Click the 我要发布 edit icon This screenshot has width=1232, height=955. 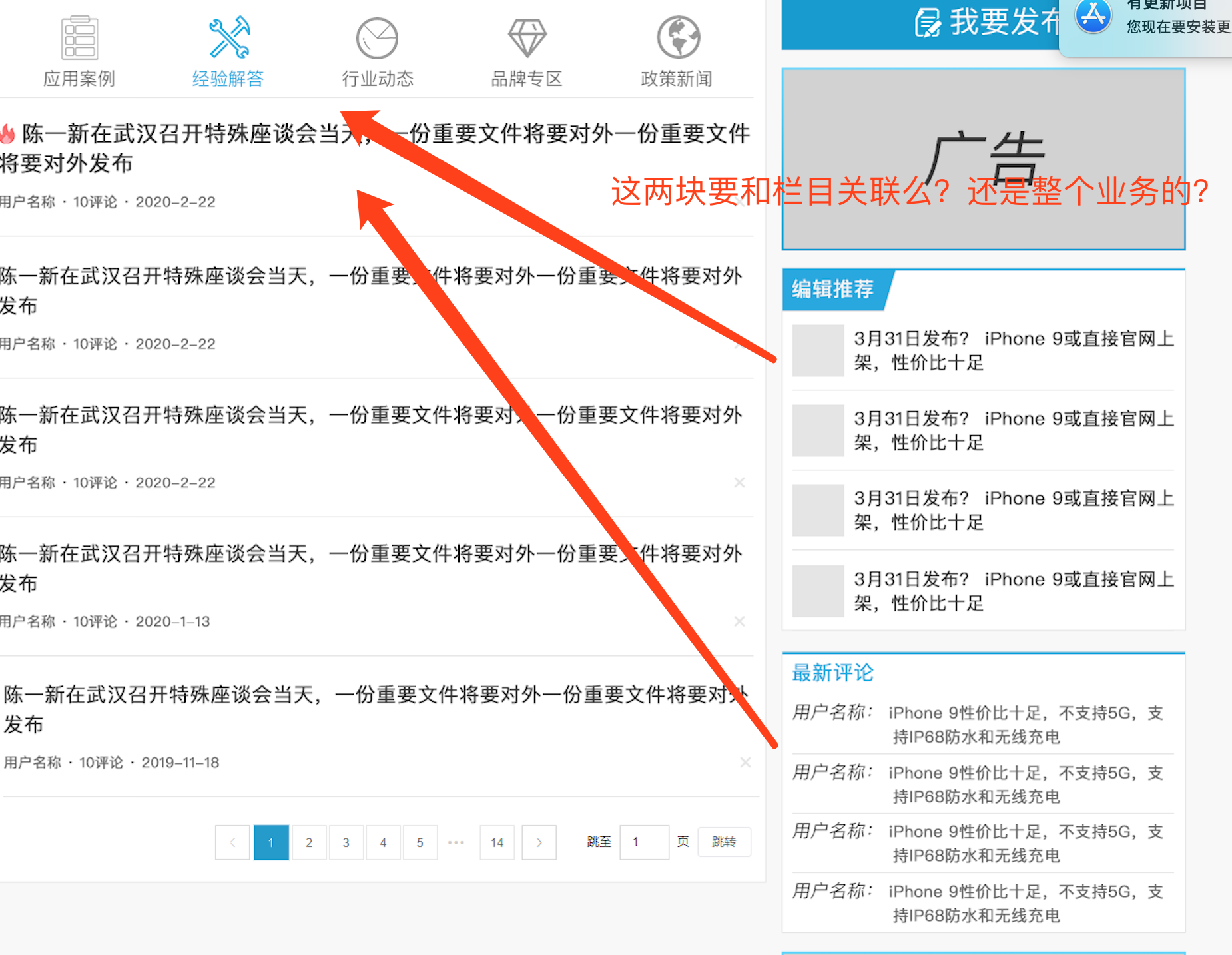[928, 23]
